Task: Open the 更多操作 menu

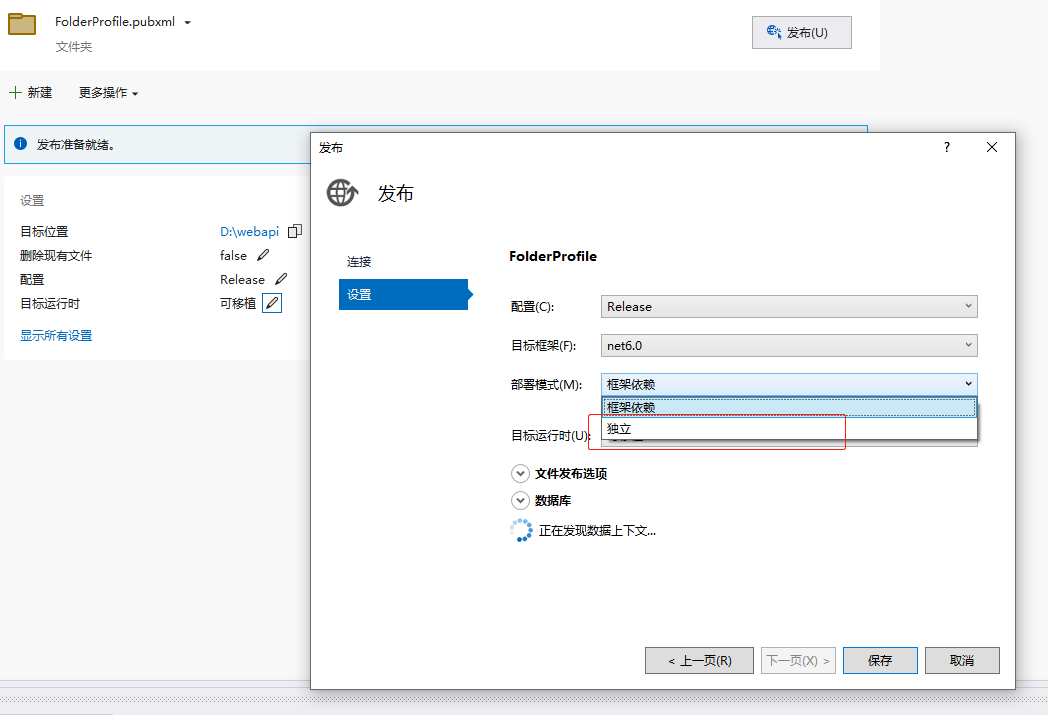Action: (108, 93)
